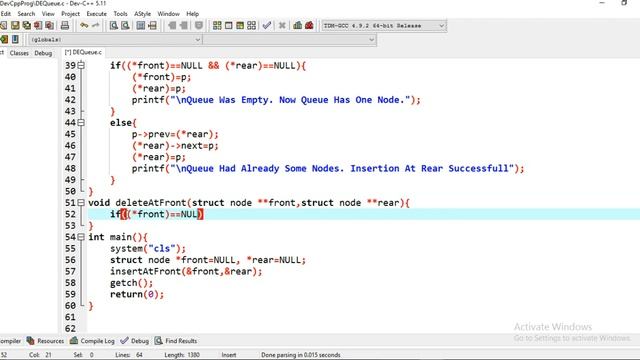640x360 pixels.
Task: Click the Close All files icon
Action: click(49, 26)
